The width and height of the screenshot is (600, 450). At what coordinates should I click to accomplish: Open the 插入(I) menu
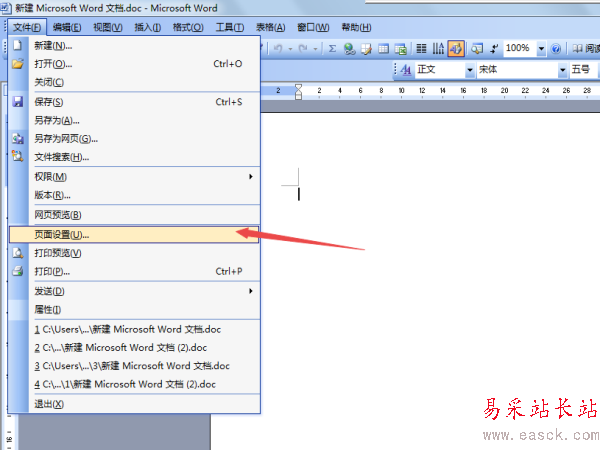pyautogui.click(x=147, y=28)
